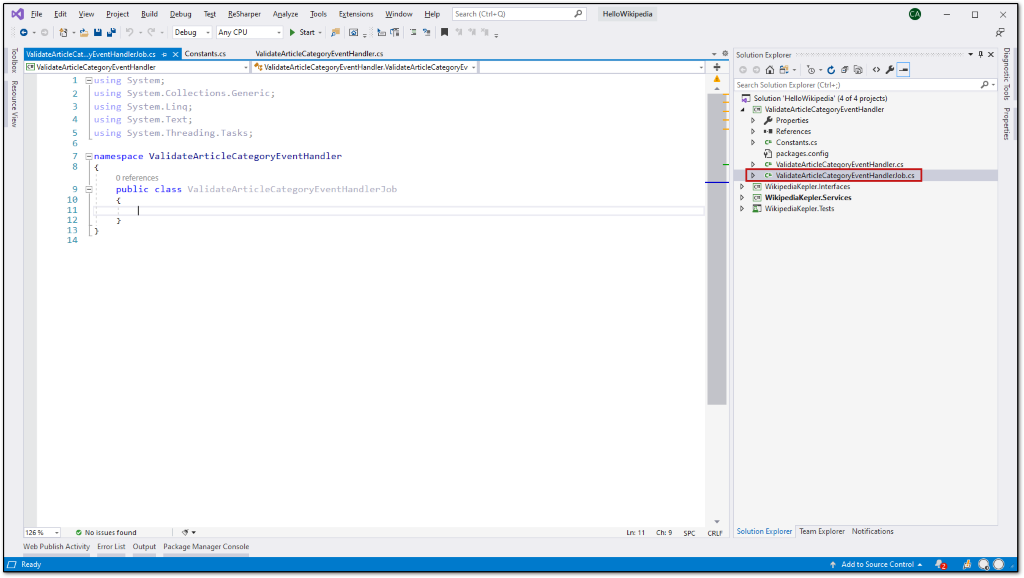Image resolution: width=1024 pixels, height=578 pixels.
Task: Open Properties via the wrench icon
Action: coord(889,70)
